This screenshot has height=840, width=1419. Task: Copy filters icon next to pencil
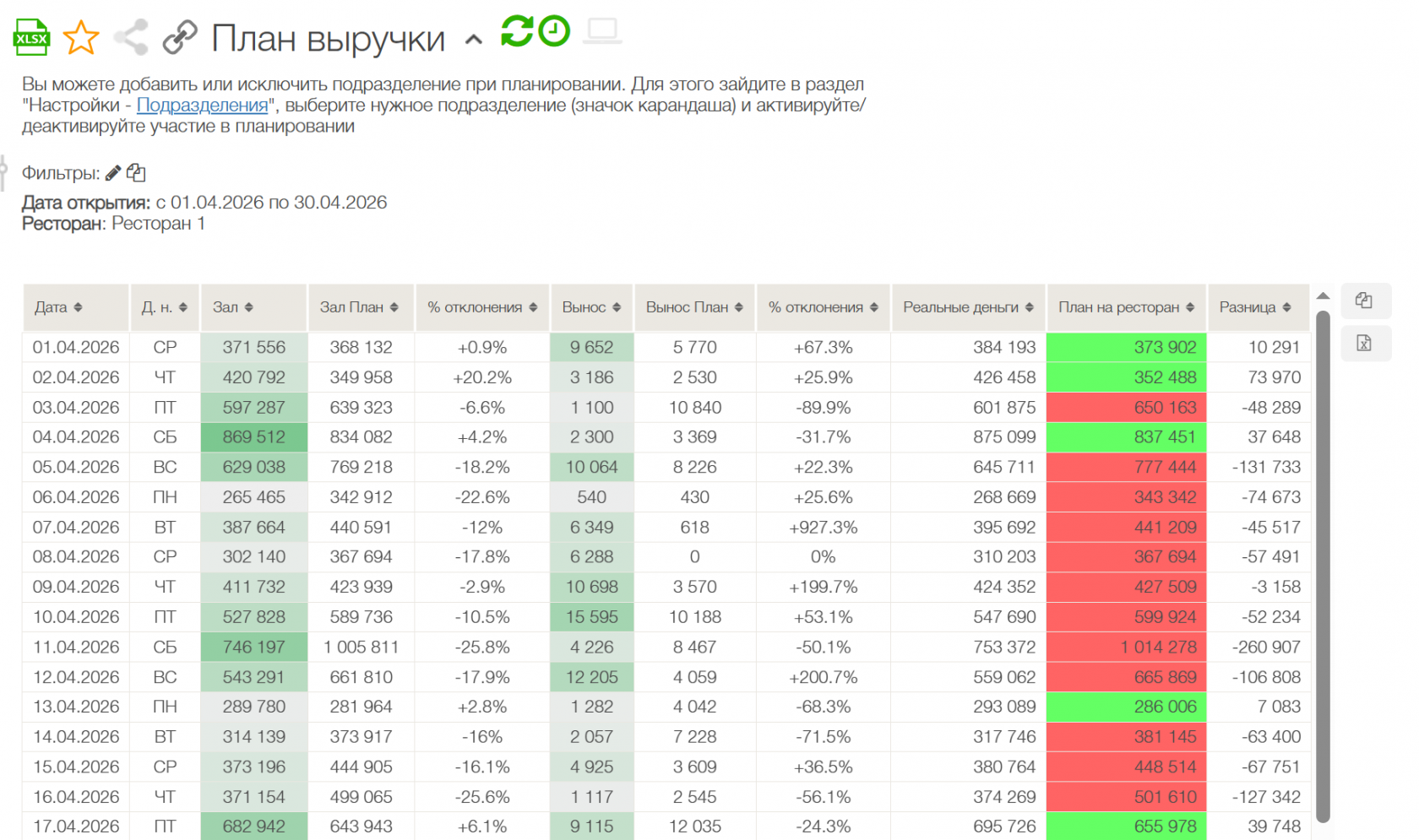(136, 173)
